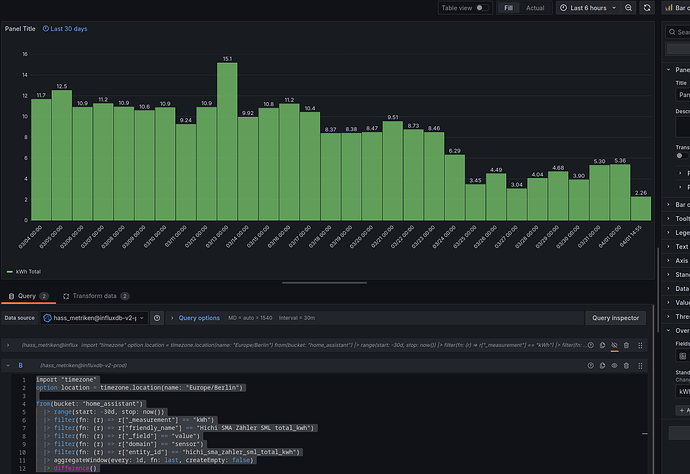Select the Actual display mode
Screen dimensions: 690x474
tap(535, 8)
